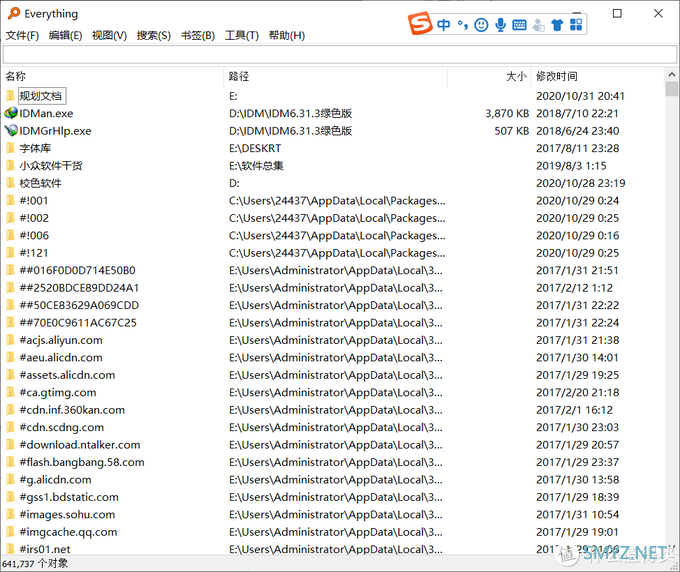Open the 帮助(H) menu
680x572 pixels.
pos(287,35)
